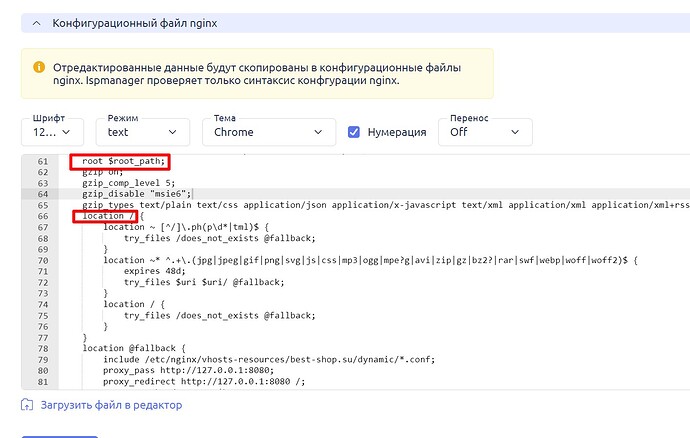This screenshot has height=438, width=690.
Task: Click line number 78 in the gutter
Action: (x=43, y=349)
